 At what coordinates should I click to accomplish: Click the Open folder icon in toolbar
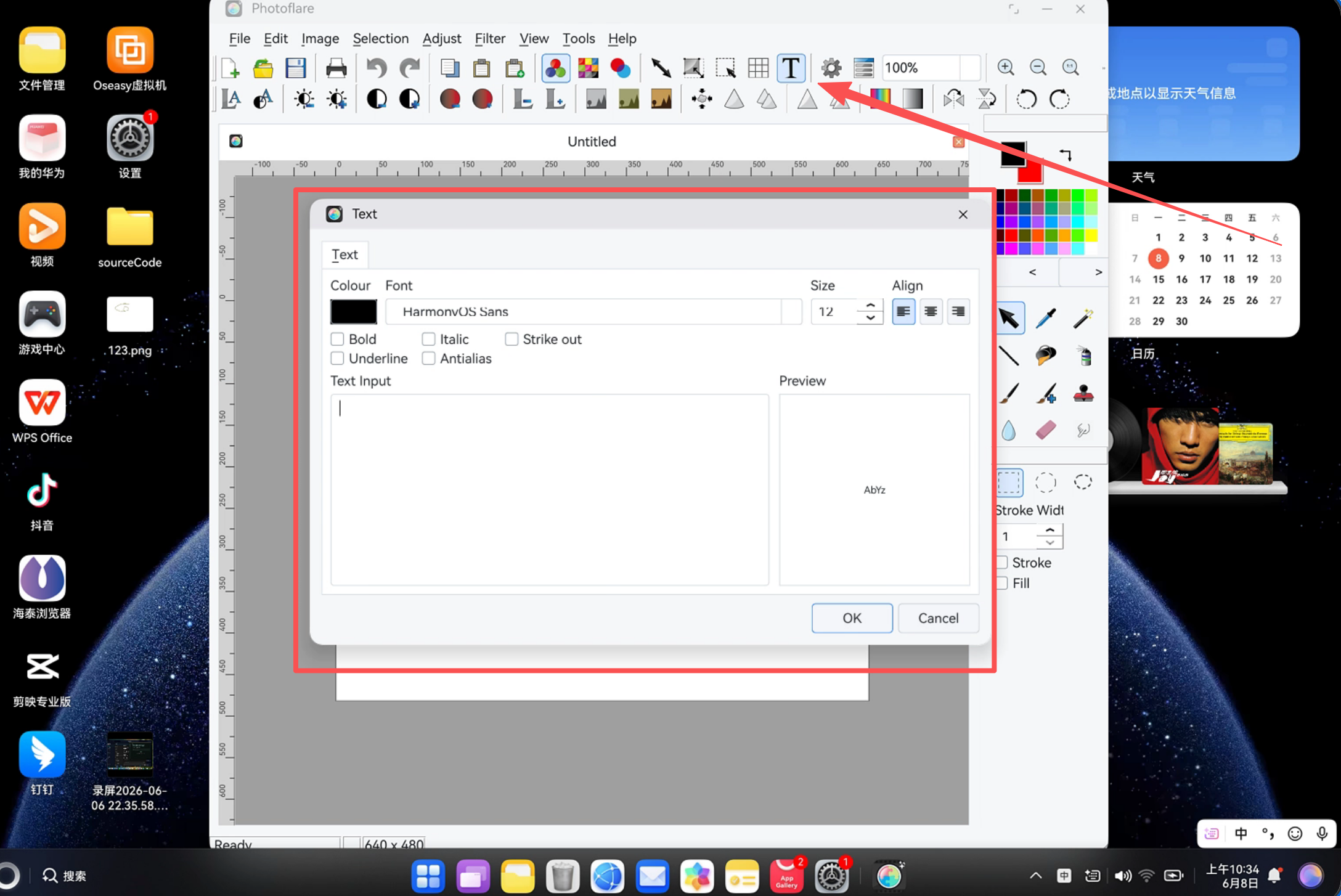[263, 68]
